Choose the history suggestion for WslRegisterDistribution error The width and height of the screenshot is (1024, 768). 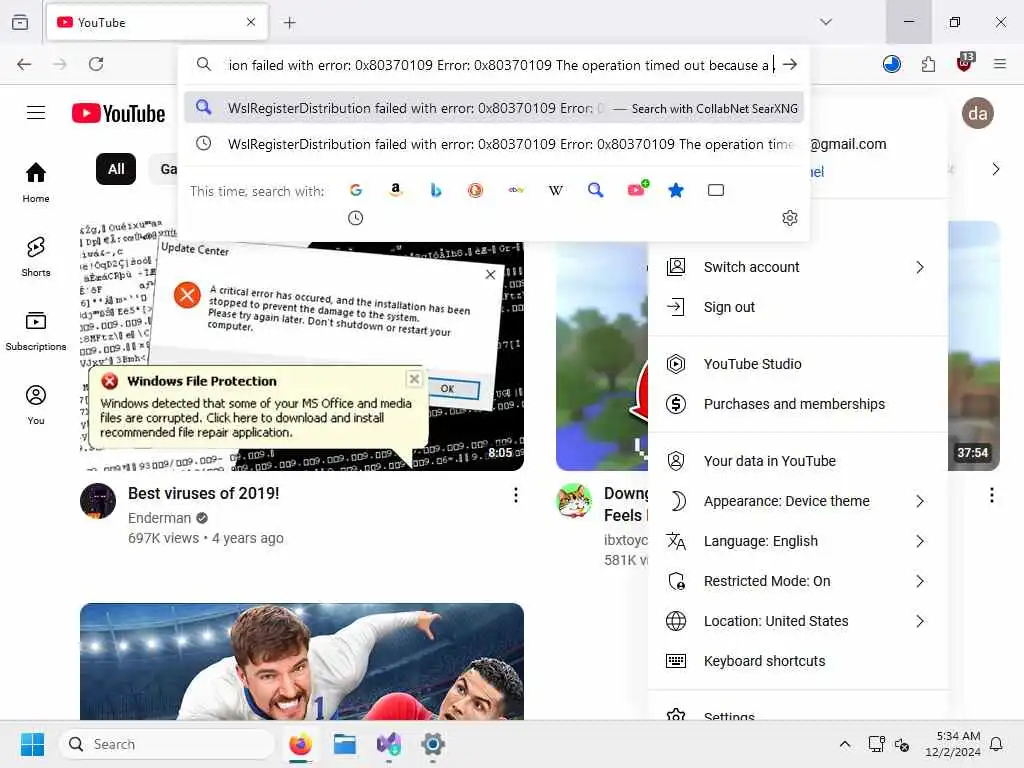[x=494, y=144]
